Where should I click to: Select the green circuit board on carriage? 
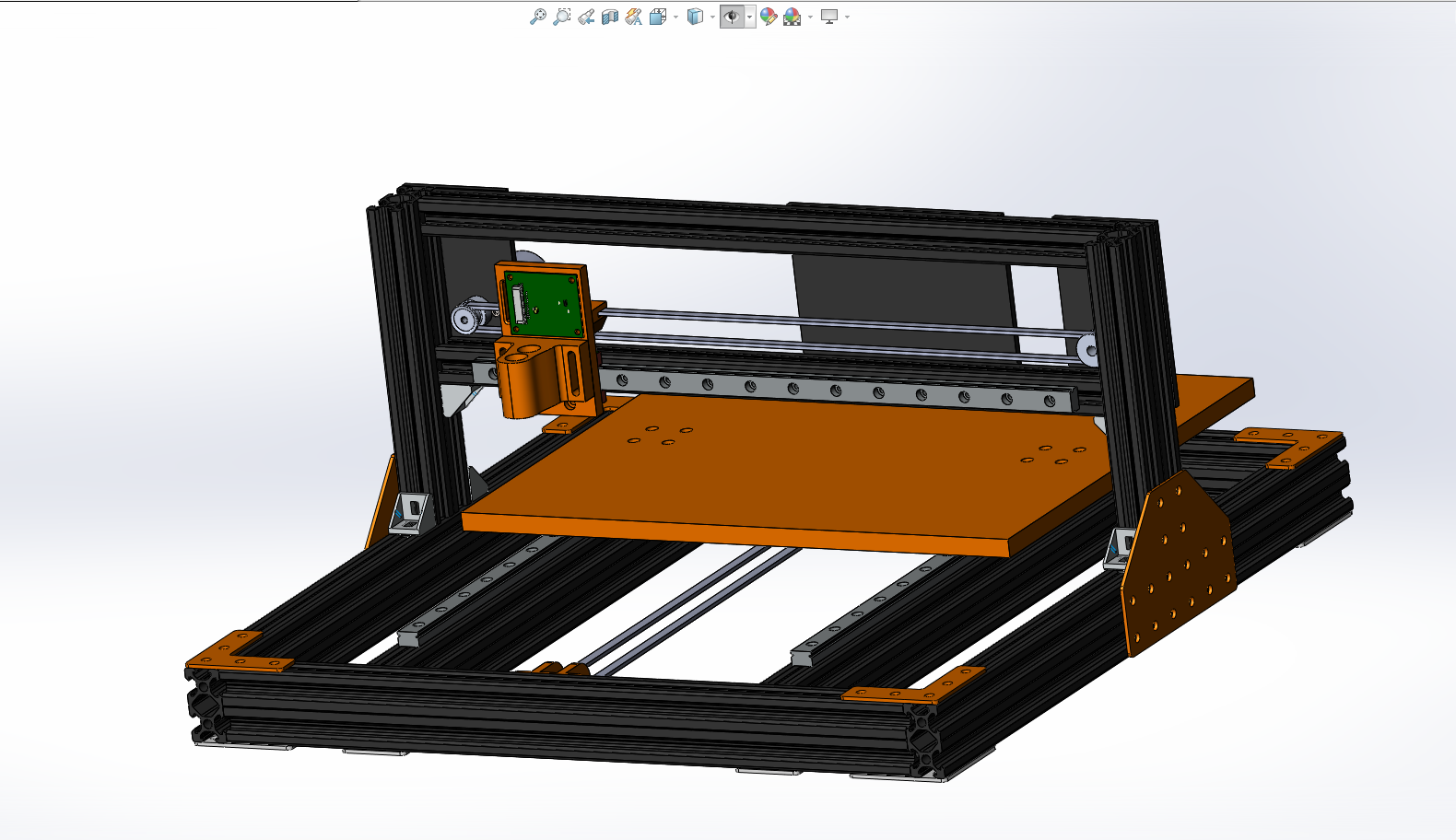tap(545, 303)
